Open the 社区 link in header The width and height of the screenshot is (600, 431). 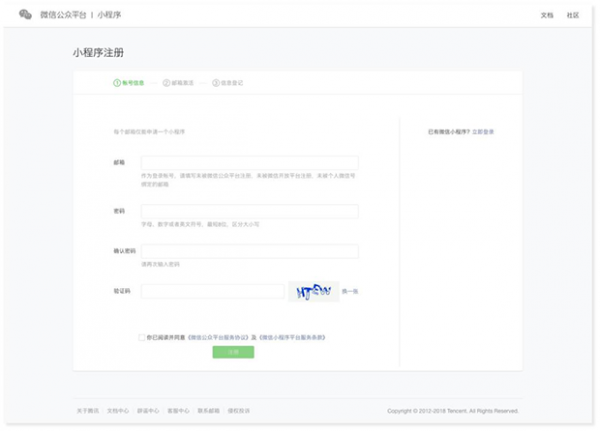pyautogui.click(x=573, y=15)
